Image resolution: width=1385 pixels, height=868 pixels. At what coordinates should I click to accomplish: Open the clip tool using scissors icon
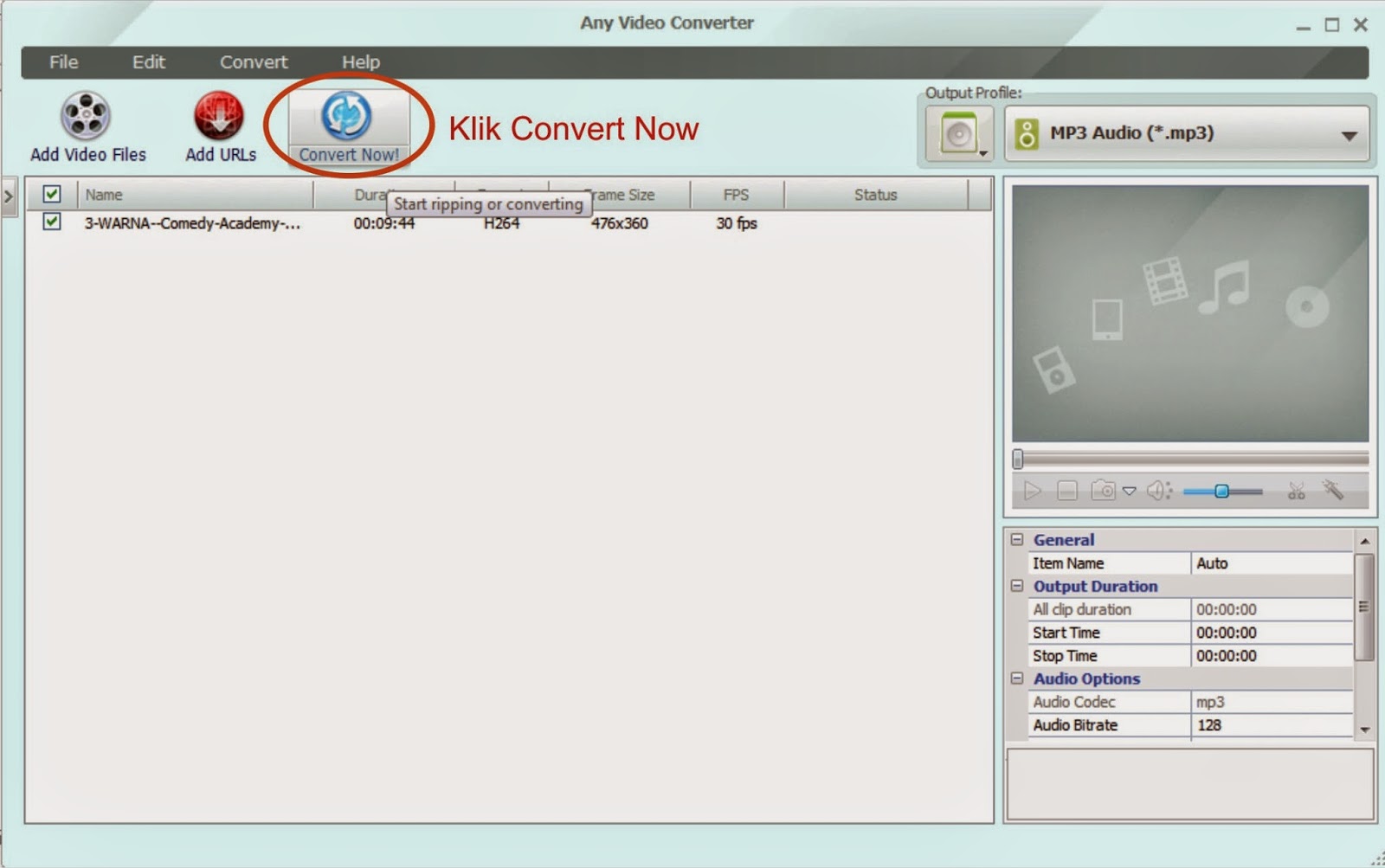click(x=1295, y=490)
